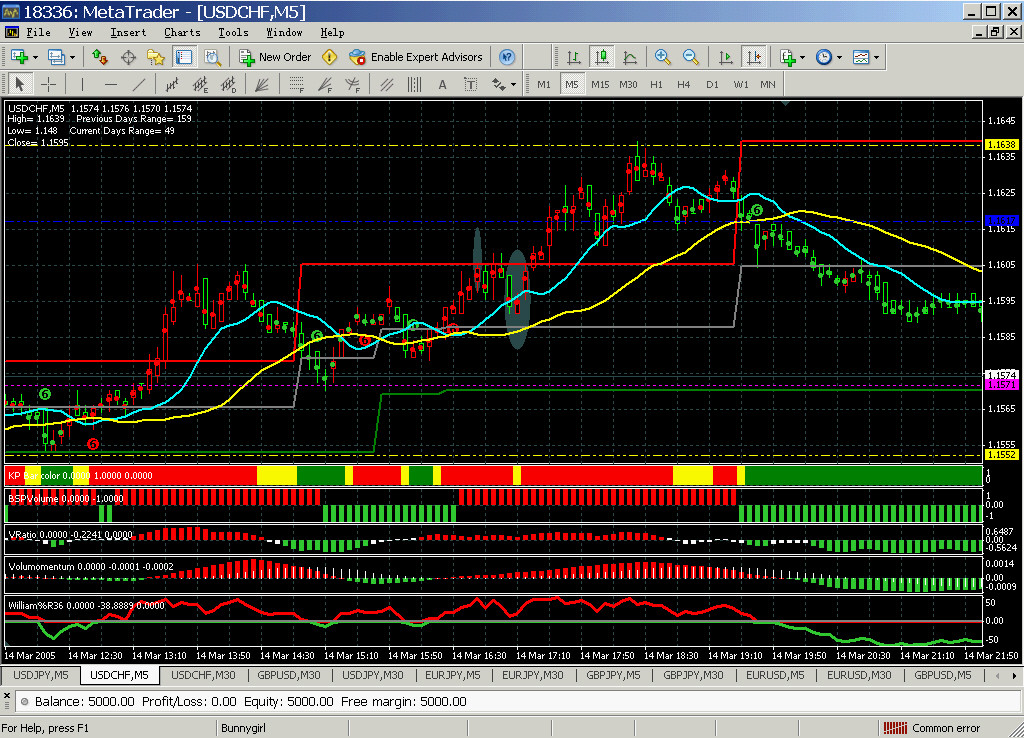Toggle chart shift from right border
Image resolution: width=1024 pixels, height=738 pixels.
tap(754, 57)
